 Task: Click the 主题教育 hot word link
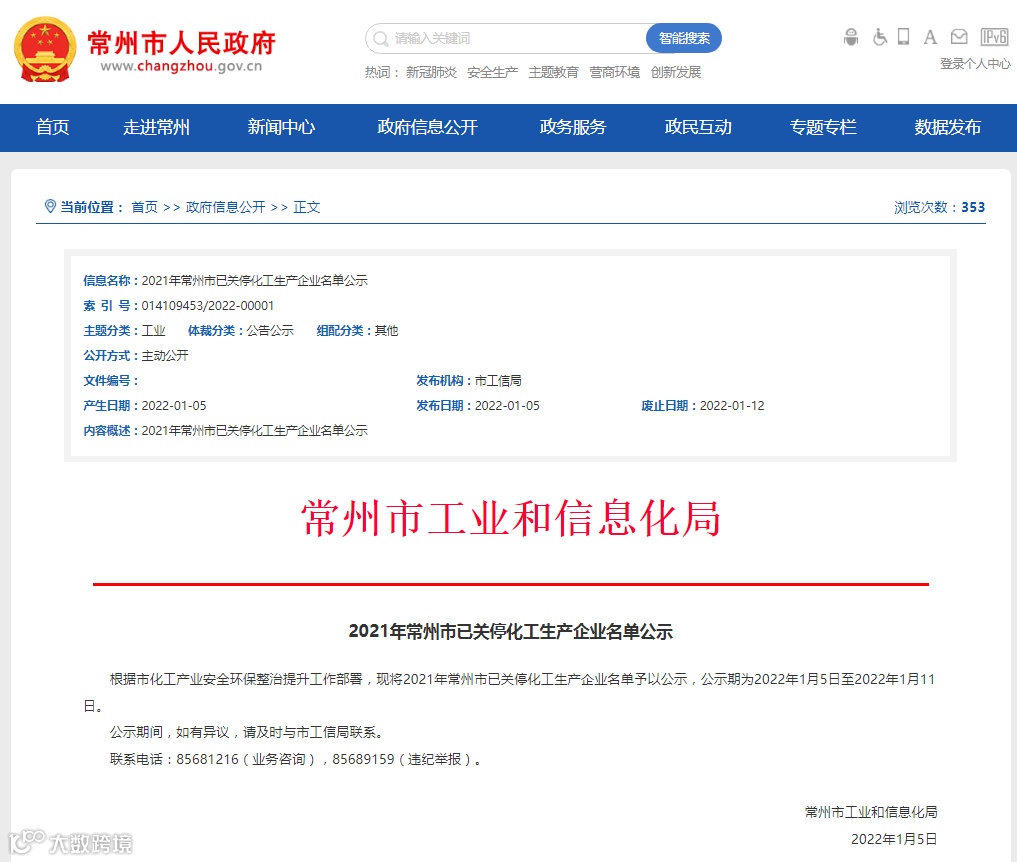(x=553, y=72)
